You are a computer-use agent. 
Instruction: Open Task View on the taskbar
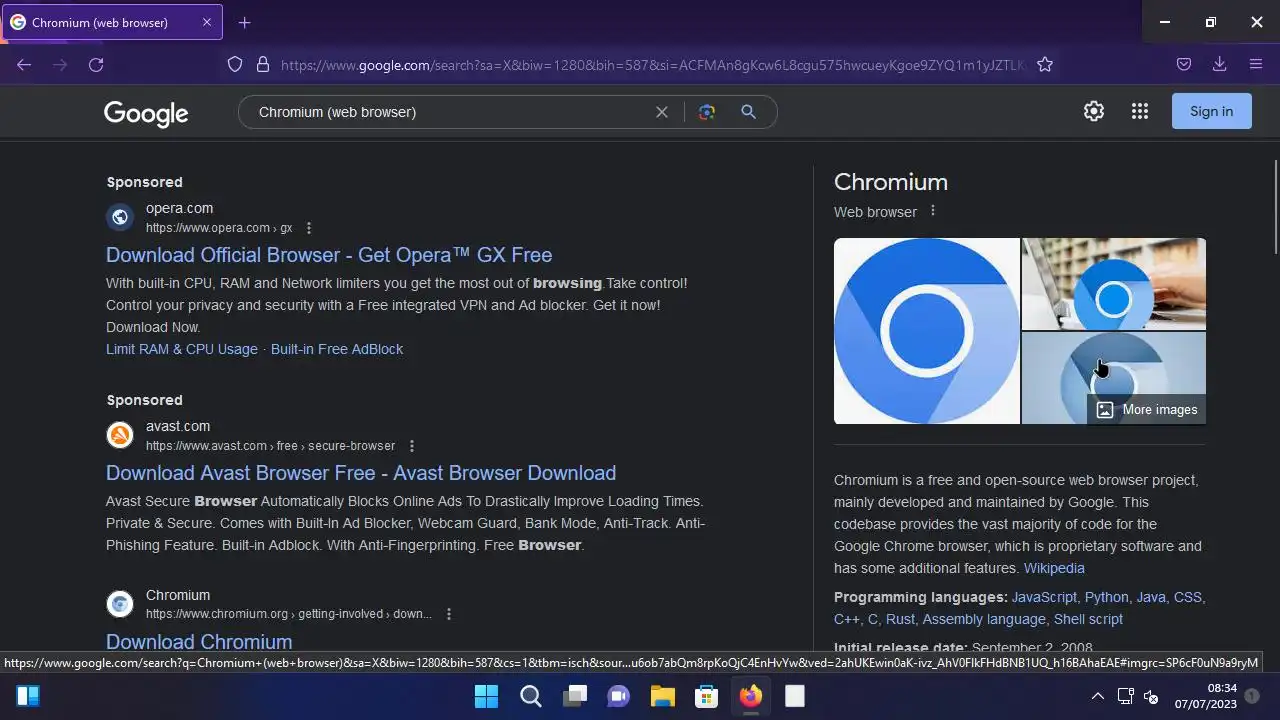coord(575,696)
